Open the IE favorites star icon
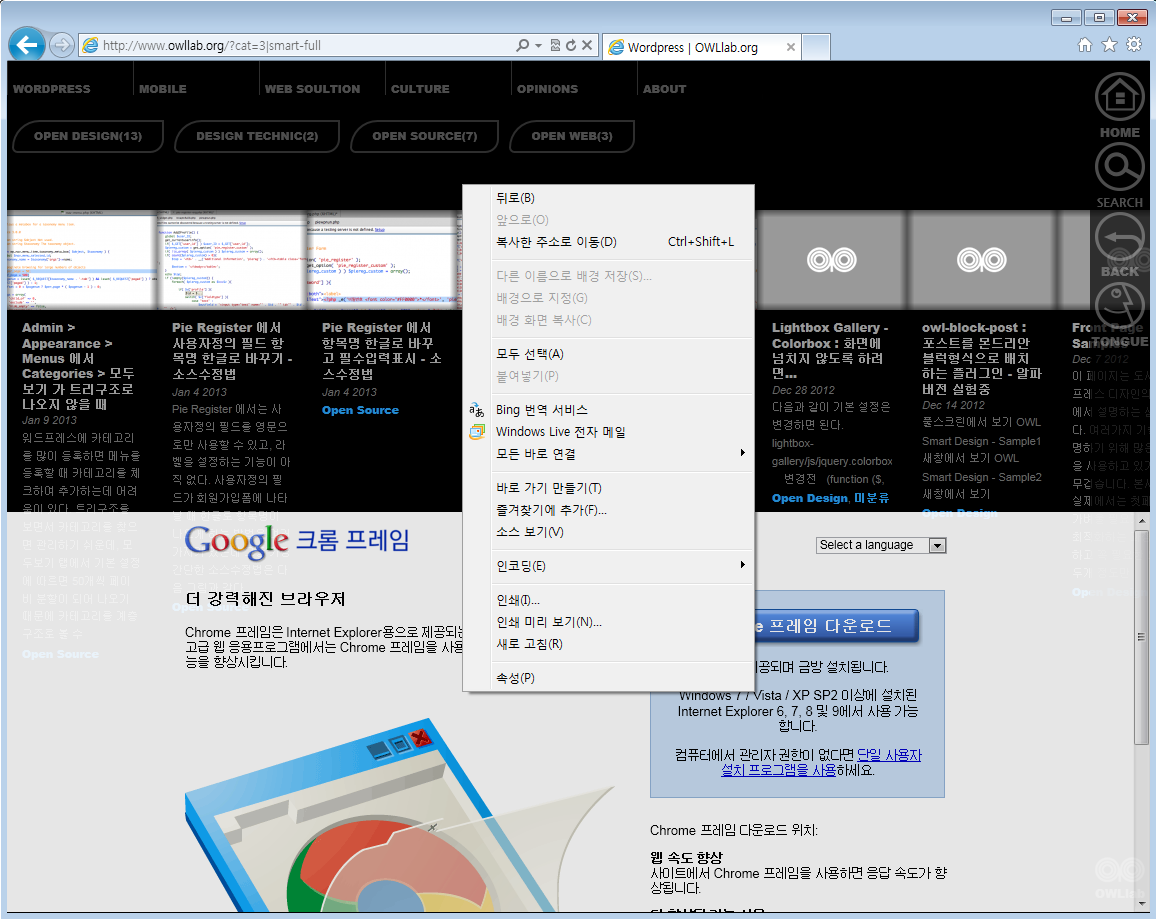Screen dimensions: 1156x919 coord(1109,45)
